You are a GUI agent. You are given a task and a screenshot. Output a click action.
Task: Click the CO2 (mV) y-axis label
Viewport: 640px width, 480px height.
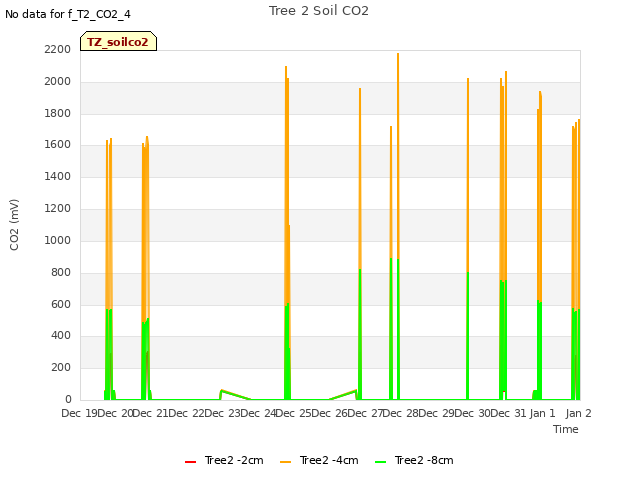point(14,225)
